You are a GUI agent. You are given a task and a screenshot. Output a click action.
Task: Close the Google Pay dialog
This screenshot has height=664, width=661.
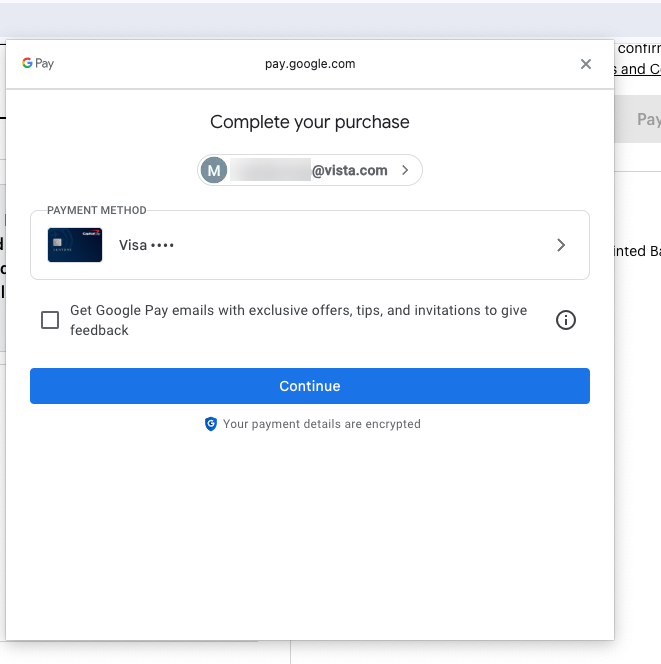[x=586, y=64]
